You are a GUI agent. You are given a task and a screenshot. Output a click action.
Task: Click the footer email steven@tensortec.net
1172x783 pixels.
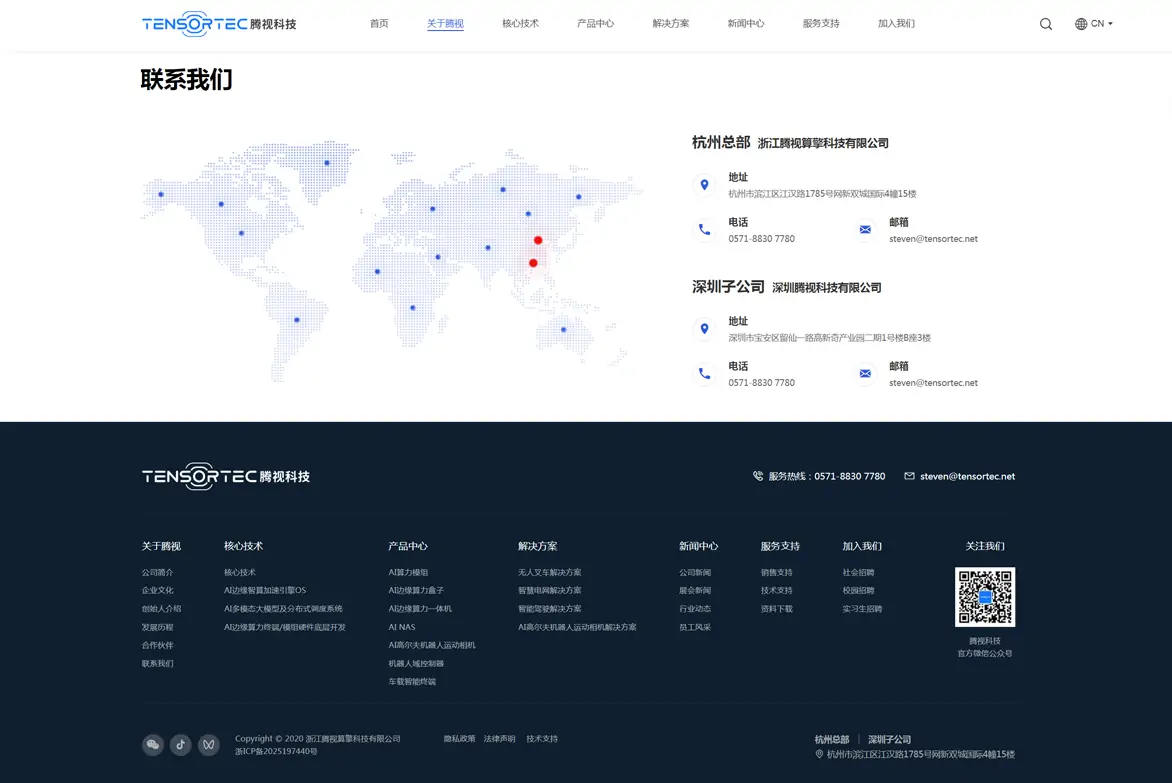pyautogui.click(x=967, y=477)
